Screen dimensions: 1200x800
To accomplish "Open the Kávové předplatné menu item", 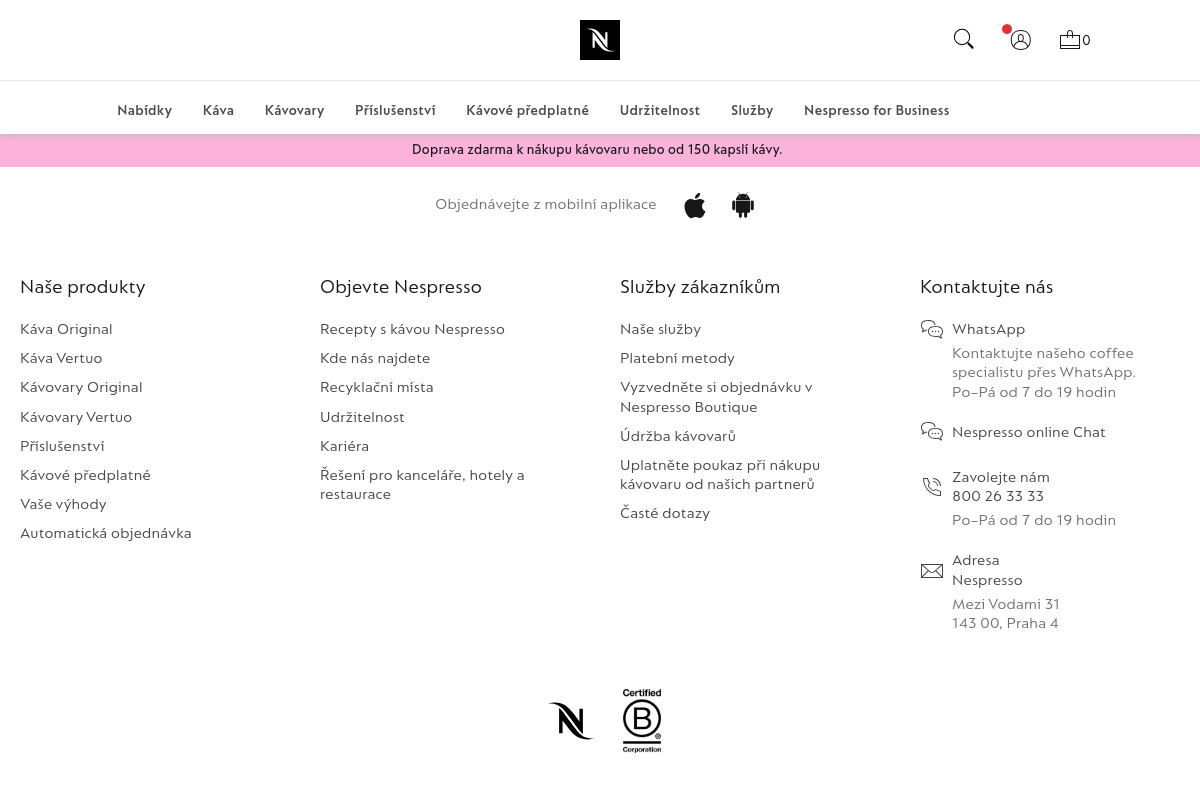I will tap(527, 110).
